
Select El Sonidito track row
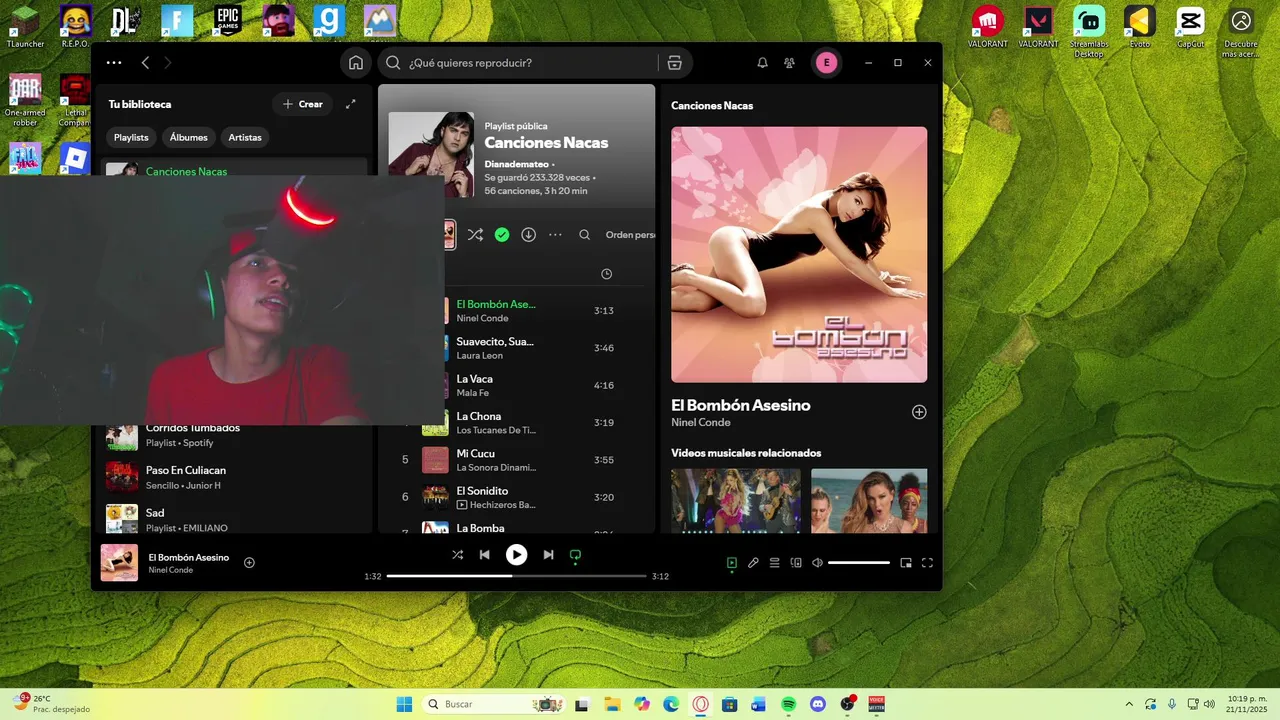point(516,497)
